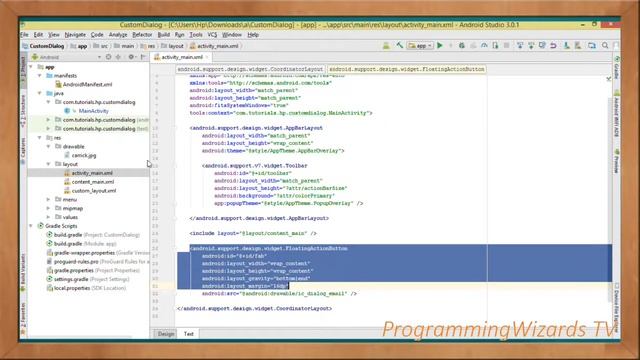The height and width of the screenshot is (360, 640).
Task: Collapse the java folder node
Action: click(40, 93)
